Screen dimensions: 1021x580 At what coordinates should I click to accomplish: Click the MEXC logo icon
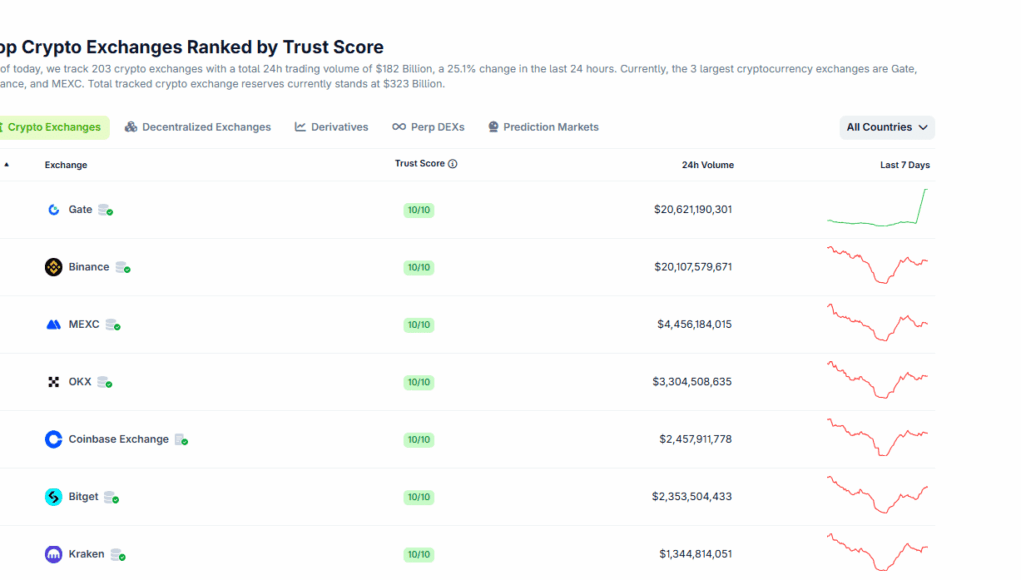[x=54, y=325]
